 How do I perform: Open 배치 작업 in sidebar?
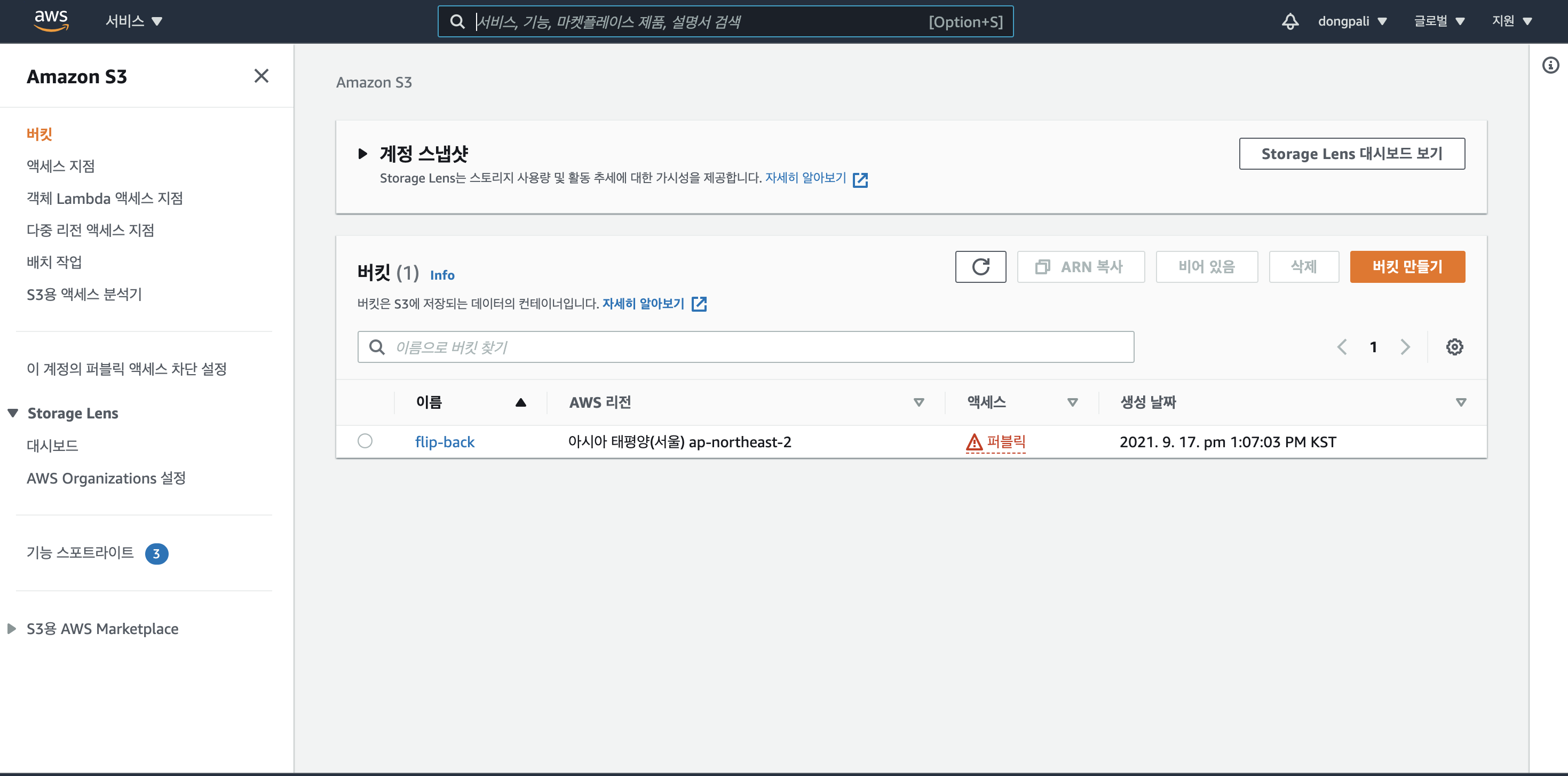[x=53, y=263]
